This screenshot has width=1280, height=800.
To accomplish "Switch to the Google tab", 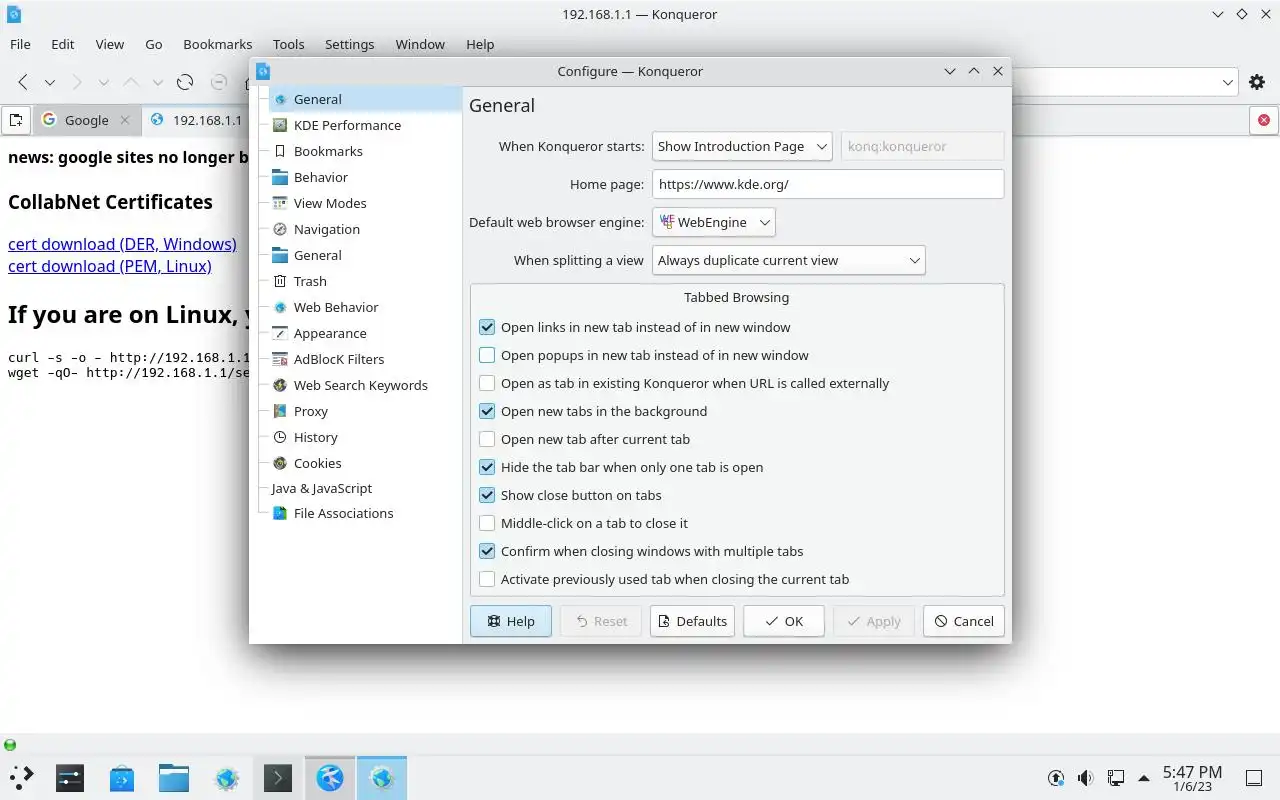I will (87, 120).
